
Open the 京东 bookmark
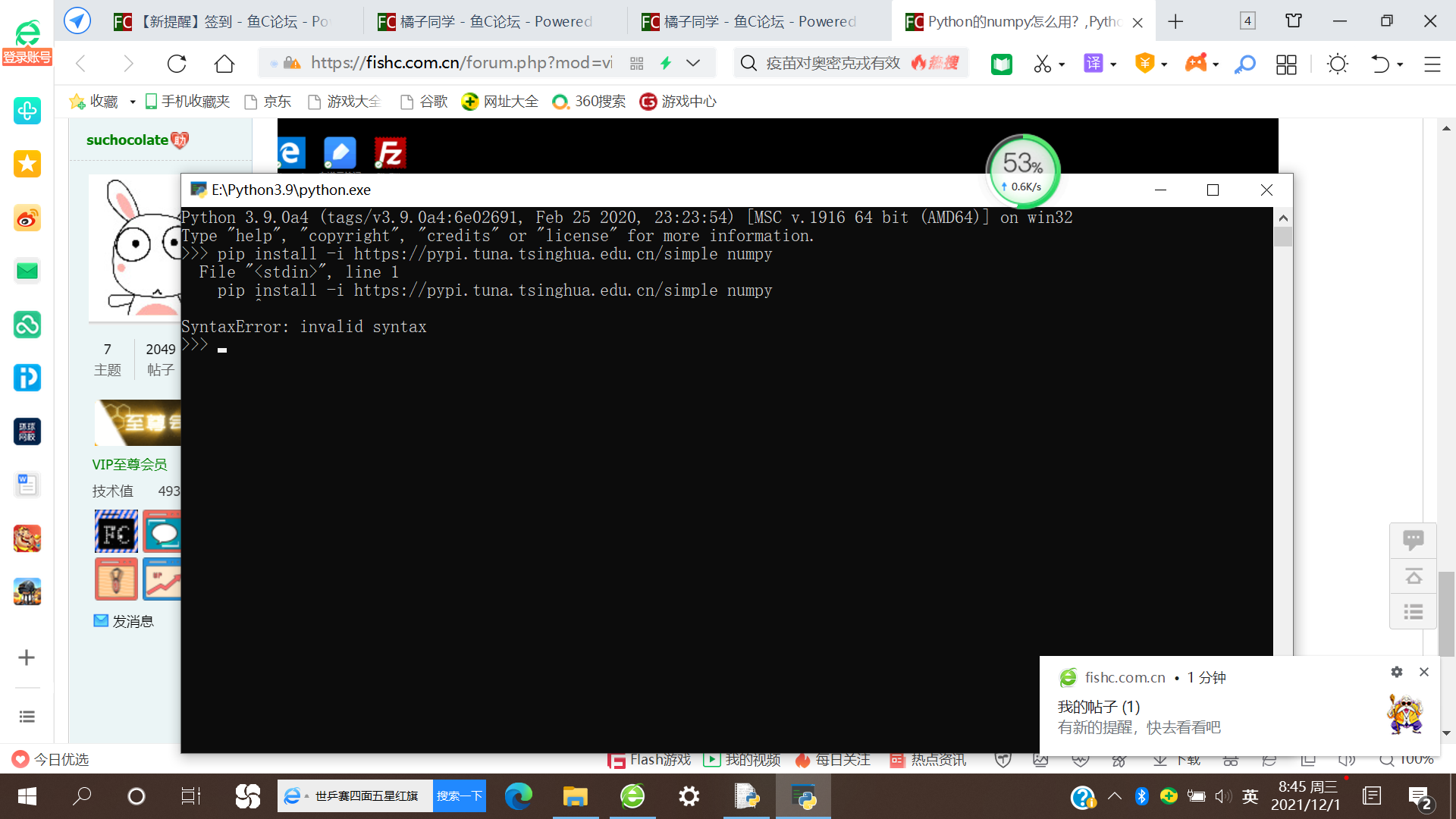pos(268,102)
